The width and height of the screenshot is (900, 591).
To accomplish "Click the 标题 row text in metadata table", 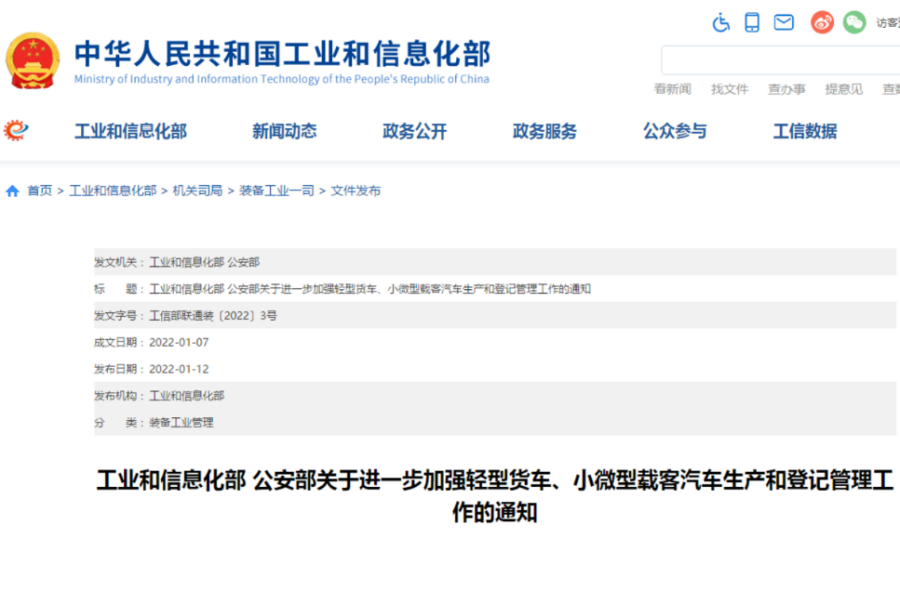I will tap(370, 289).
